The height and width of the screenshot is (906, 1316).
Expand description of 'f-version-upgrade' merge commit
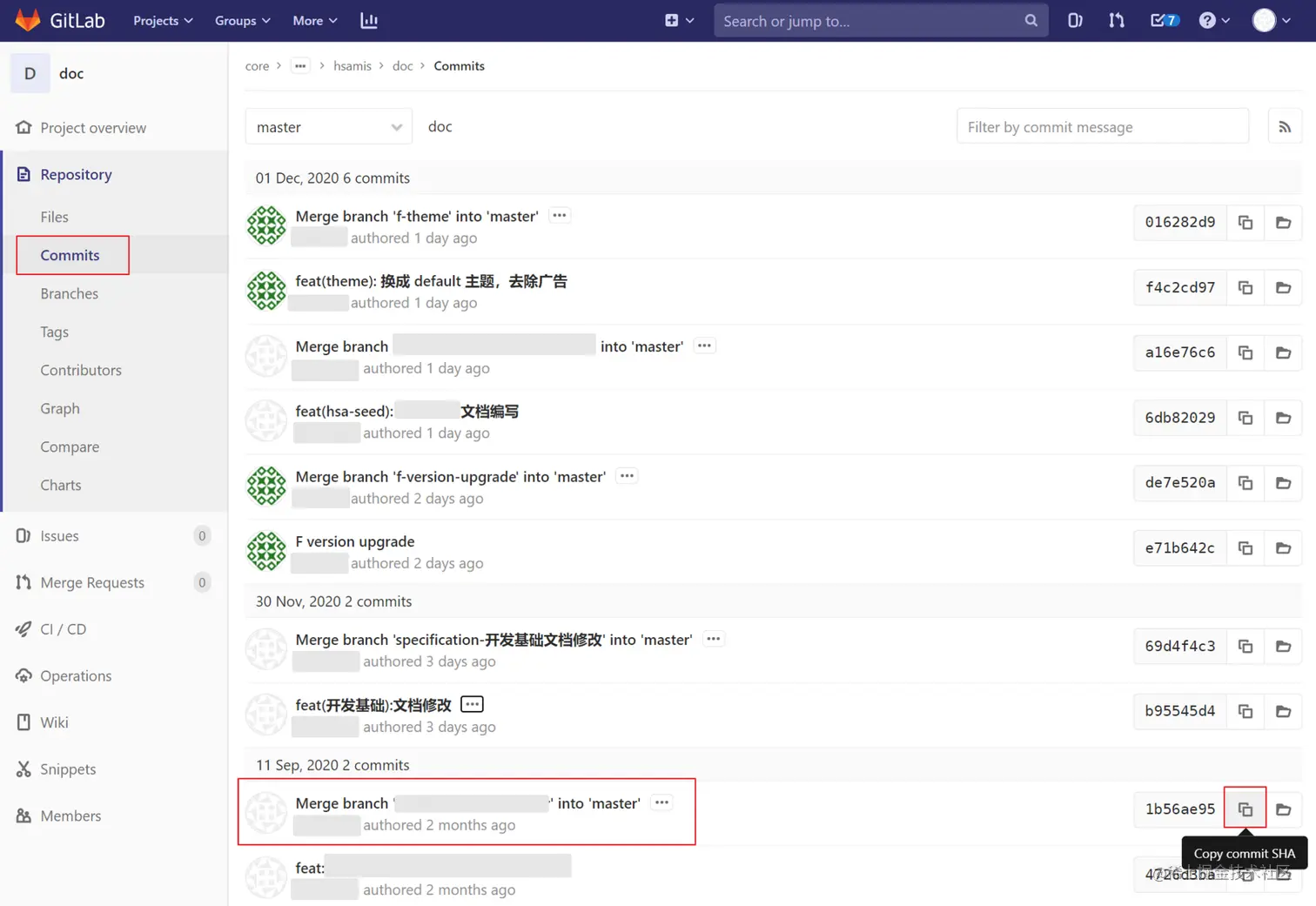(627, 476)
